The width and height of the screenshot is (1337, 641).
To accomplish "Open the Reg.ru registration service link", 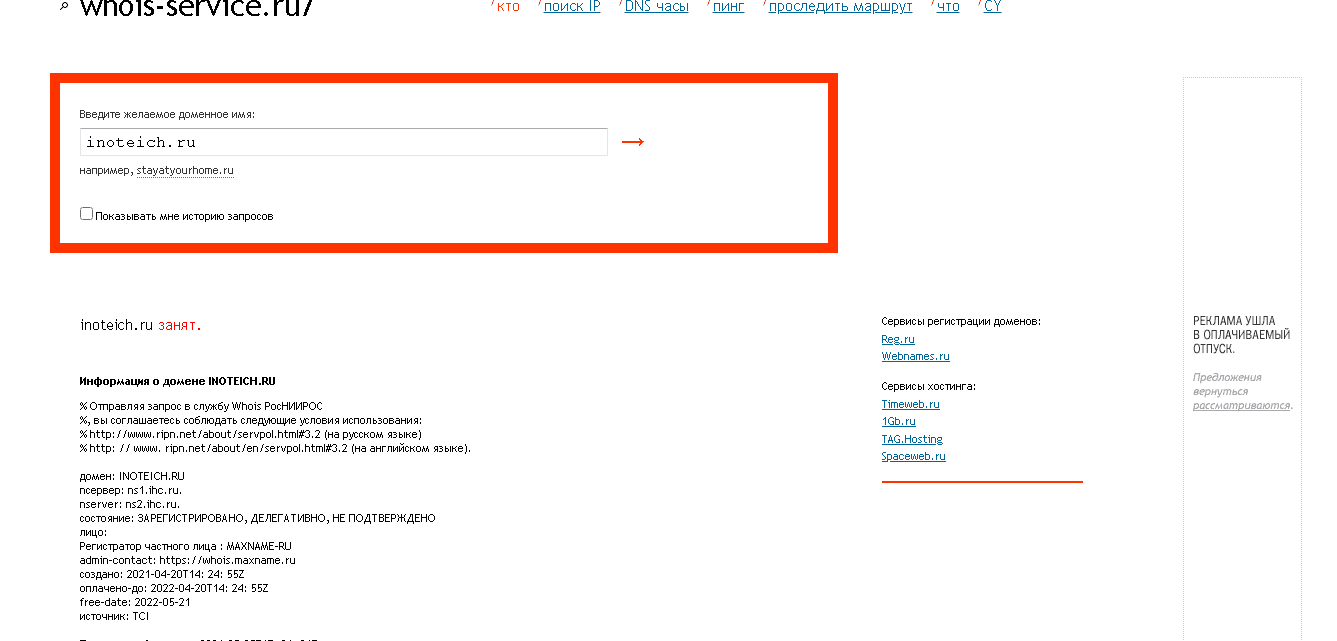I will pos(897,339).
